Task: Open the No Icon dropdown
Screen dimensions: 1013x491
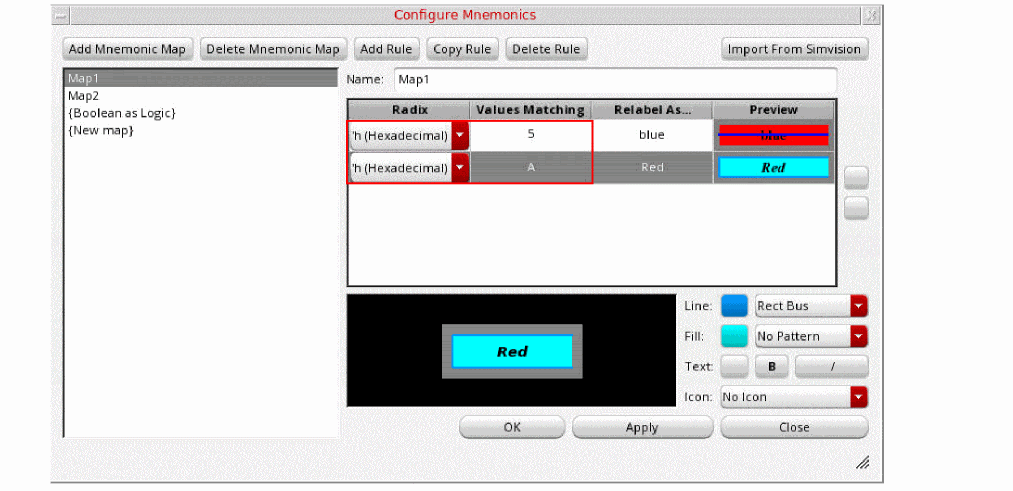Action: (x=794, y=397)
